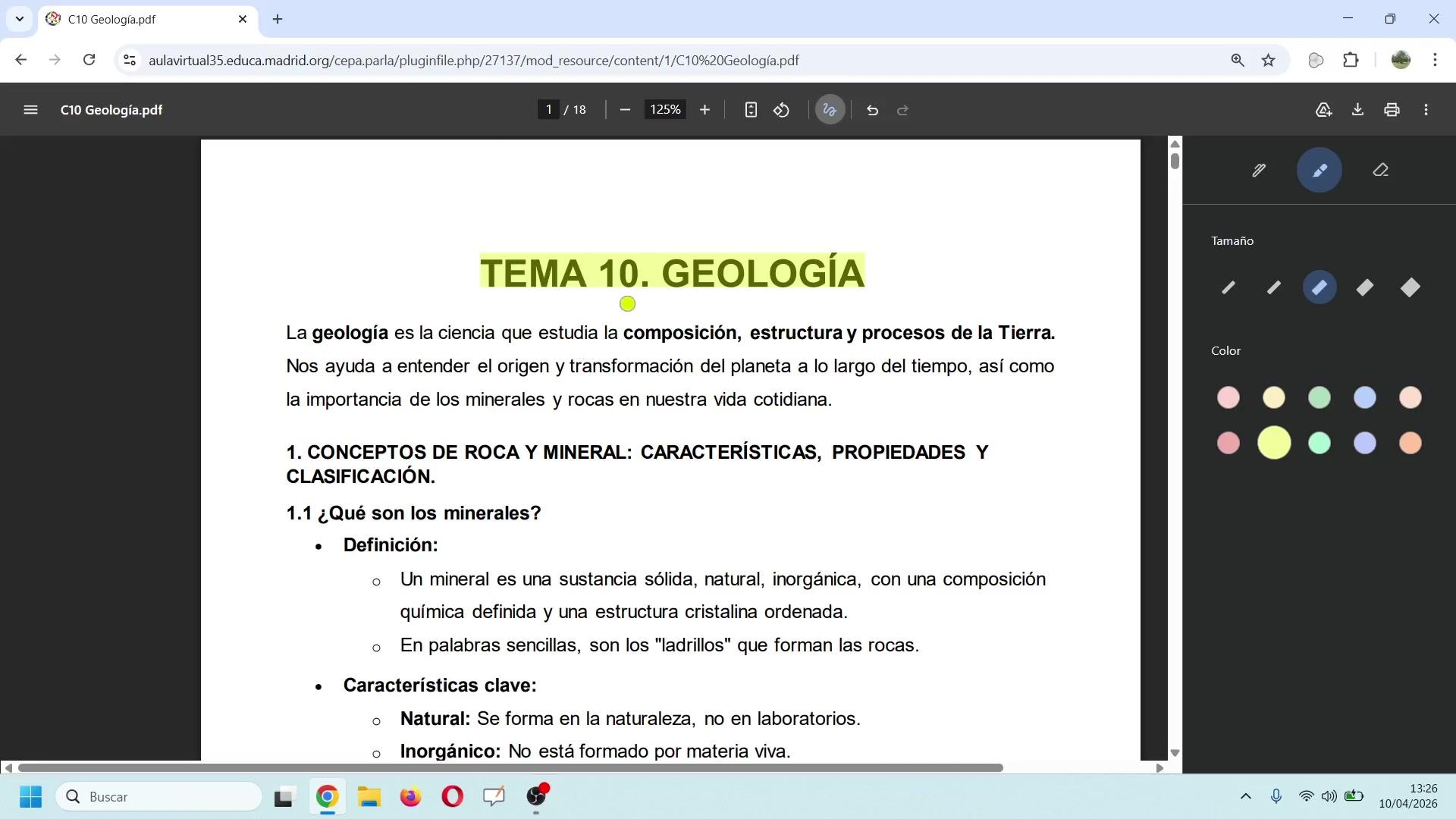The width and height of the screenshot is (1456, 819).
Task: Zoom out with the minus button
Action: (625, 110)
